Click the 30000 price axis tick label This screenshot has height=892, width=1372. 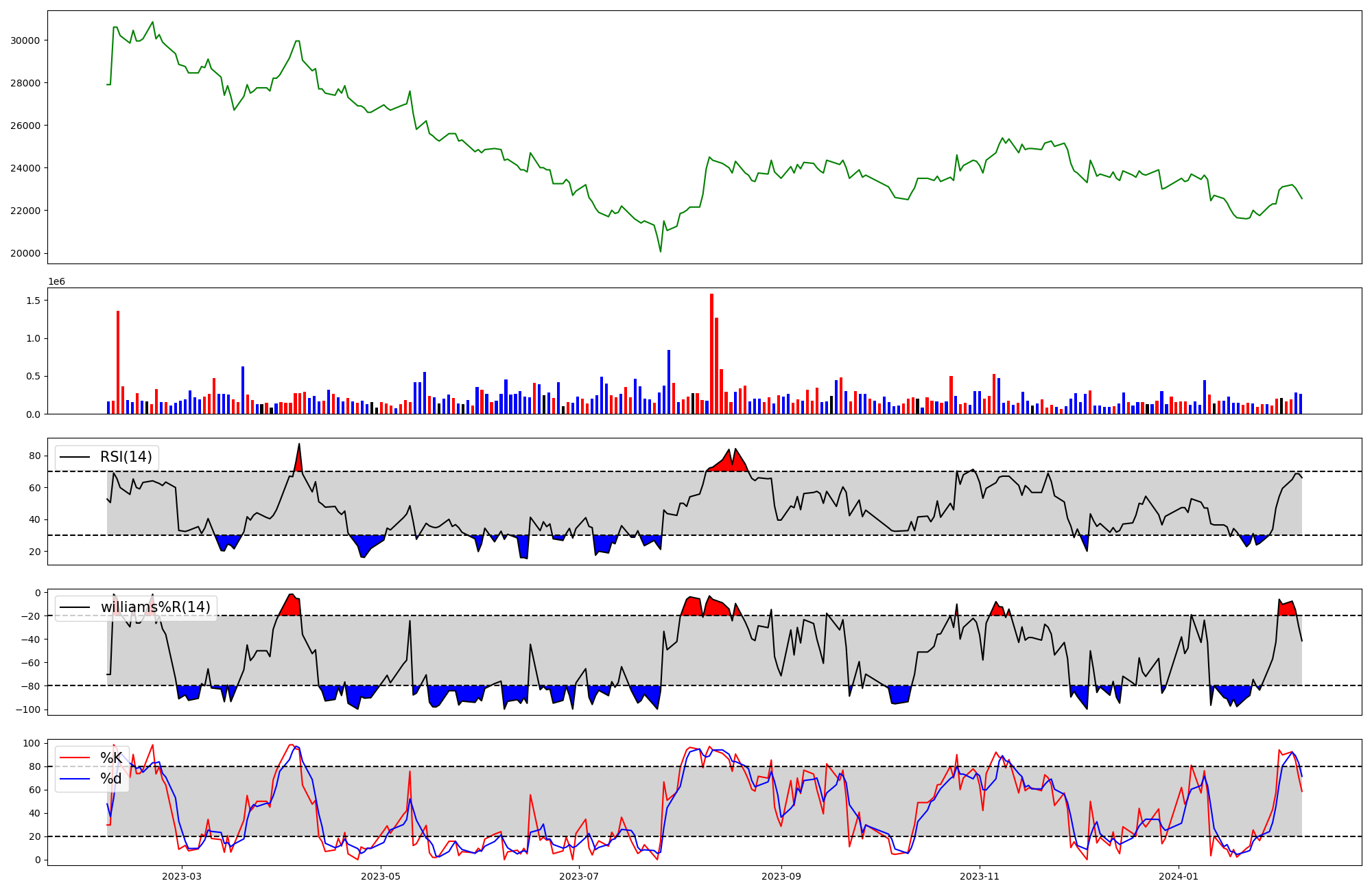tap(25, 40)
